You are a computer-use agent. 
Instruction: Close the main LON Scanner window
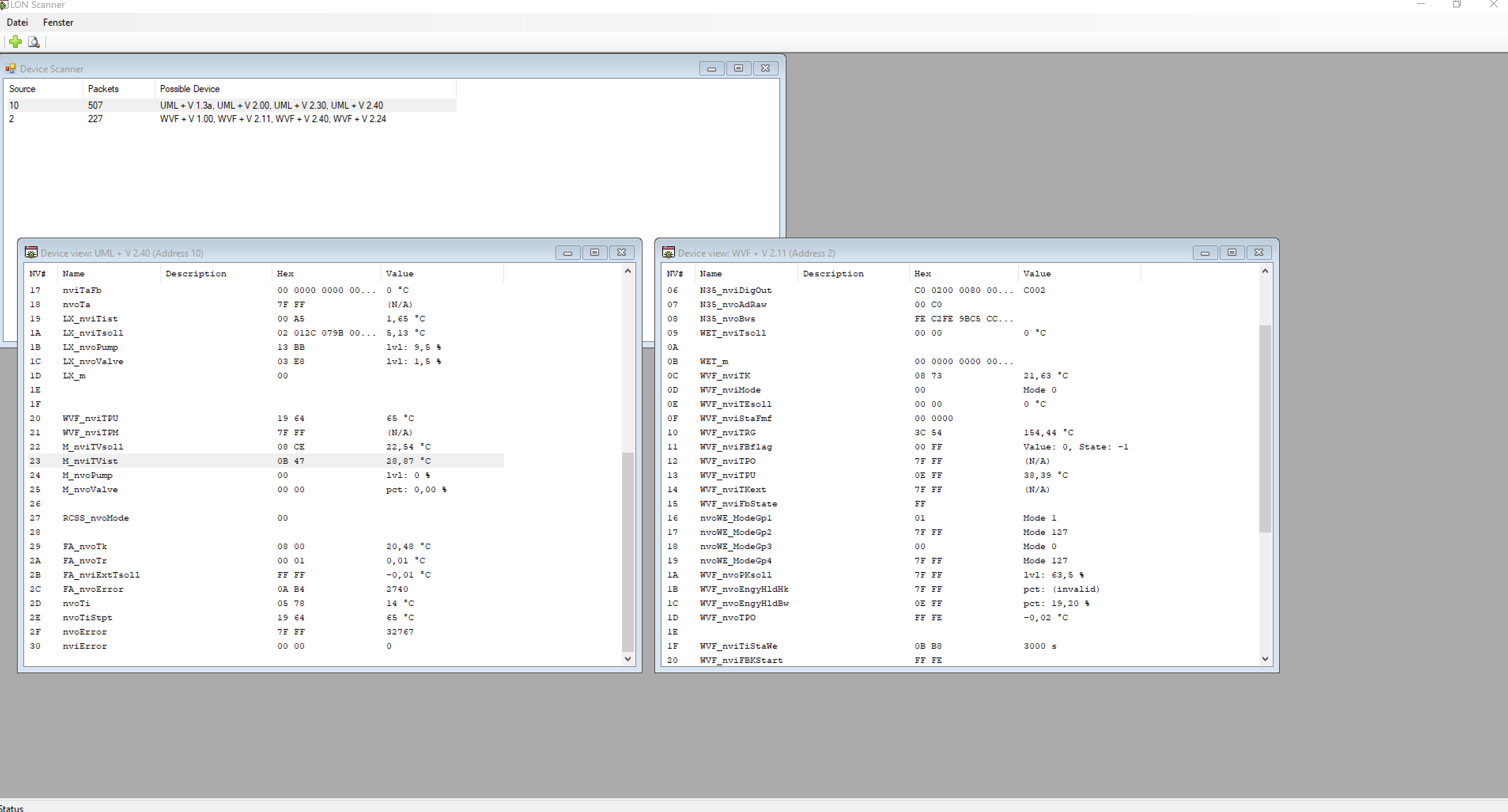pyautogui.click(x=1493, y=4)
